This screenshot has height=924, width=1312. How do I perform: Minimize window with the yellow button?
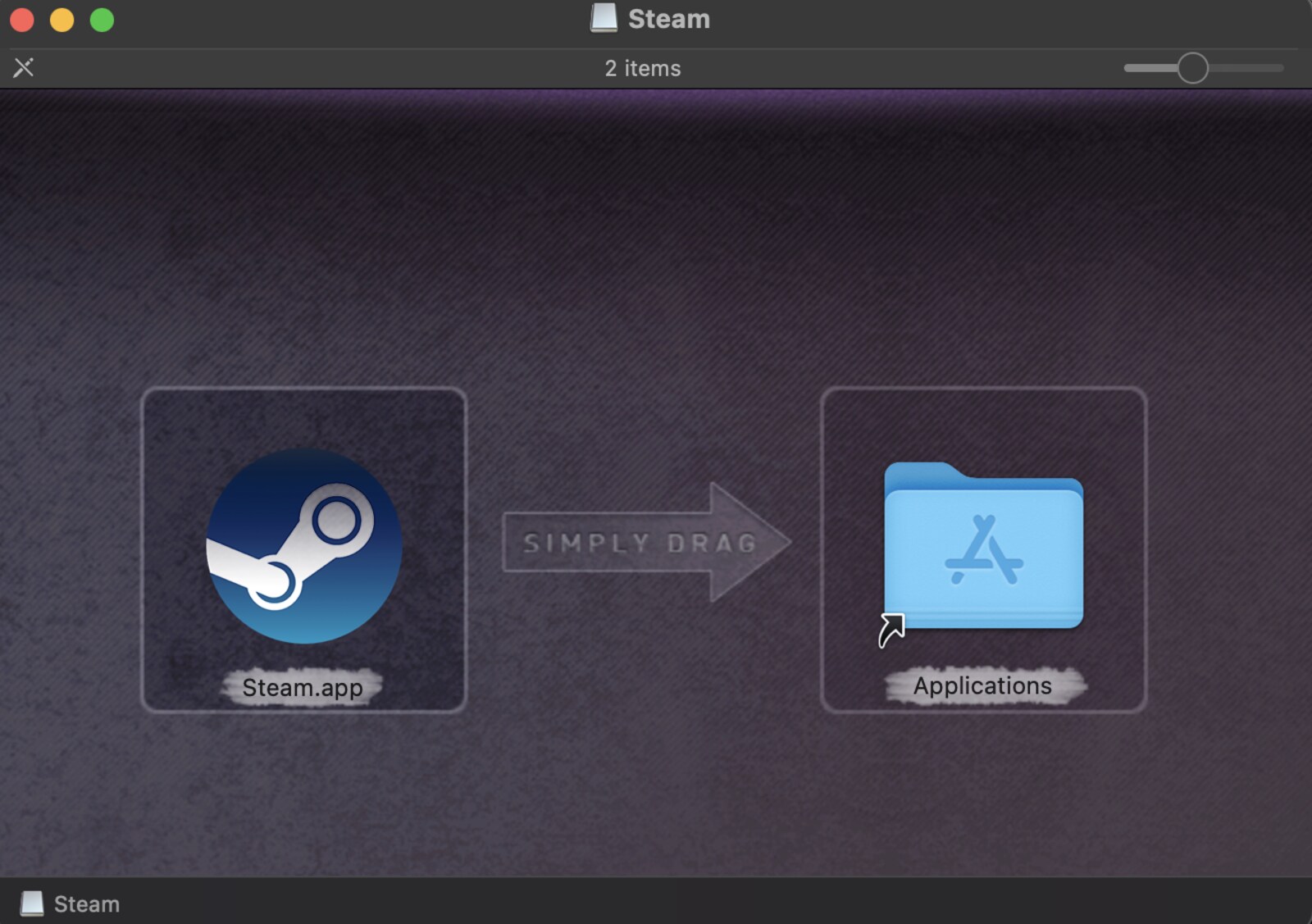coord(62,20)
